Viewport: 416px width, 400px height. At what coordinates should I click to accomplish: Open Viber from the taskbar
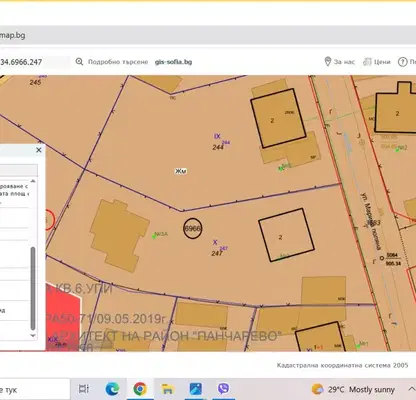(223, 388)
